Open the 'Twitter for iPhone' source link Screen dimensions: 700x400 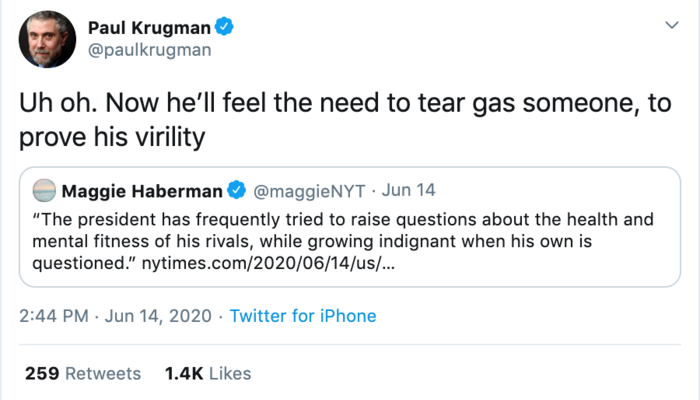(x=303, y=316)
